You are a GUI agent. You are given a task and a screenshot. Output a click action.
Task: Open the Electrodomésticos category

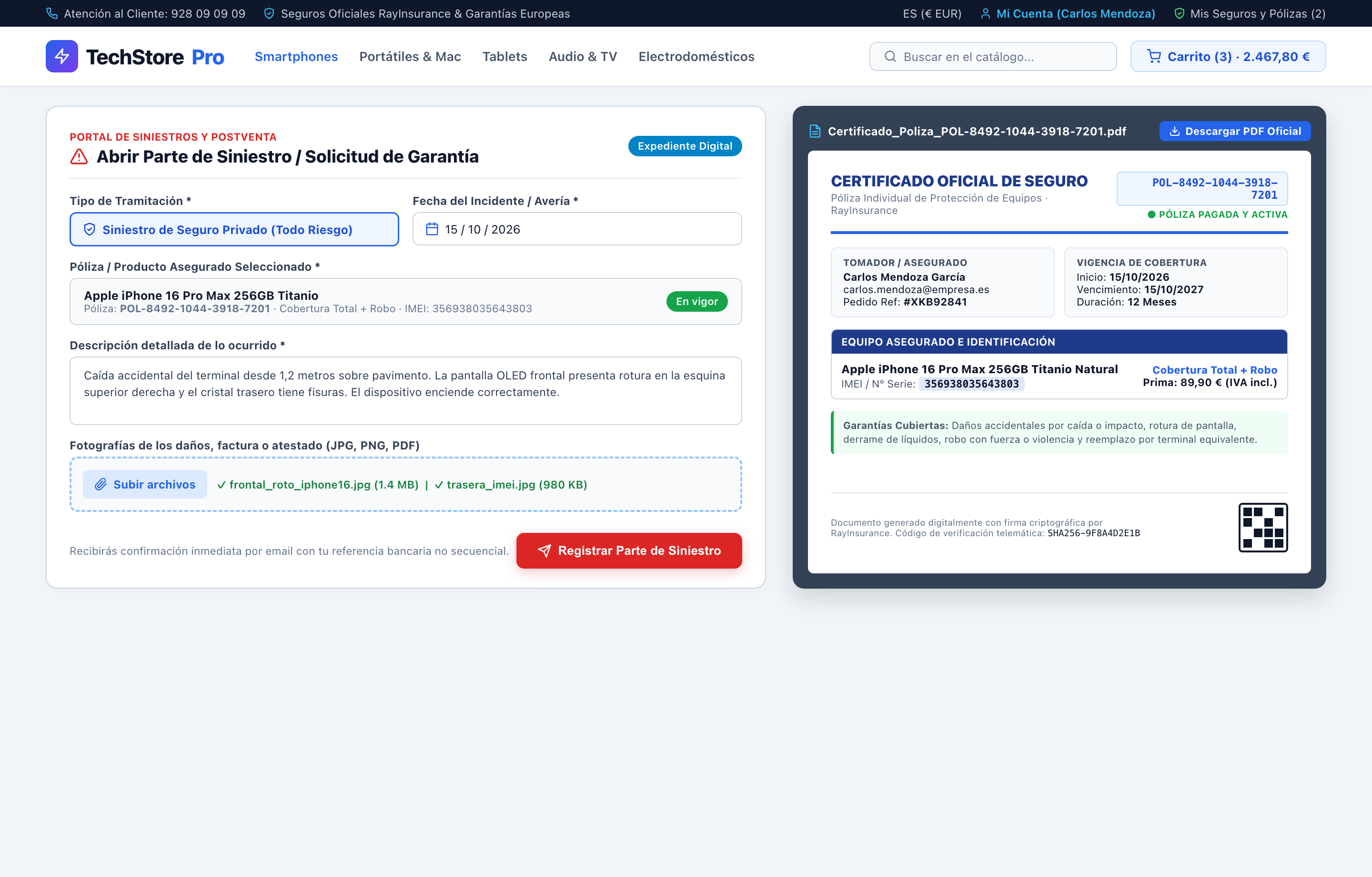click(x=696, y=56)
